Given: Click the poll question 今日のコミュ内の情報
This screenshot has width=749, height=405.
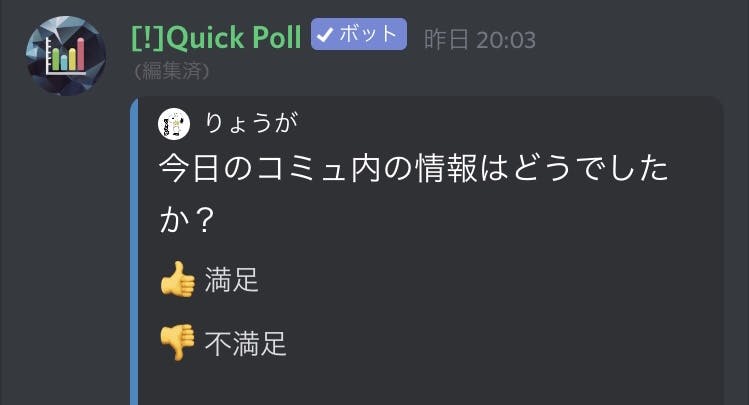Looking at the screenshot, I should tap(318, 169).
